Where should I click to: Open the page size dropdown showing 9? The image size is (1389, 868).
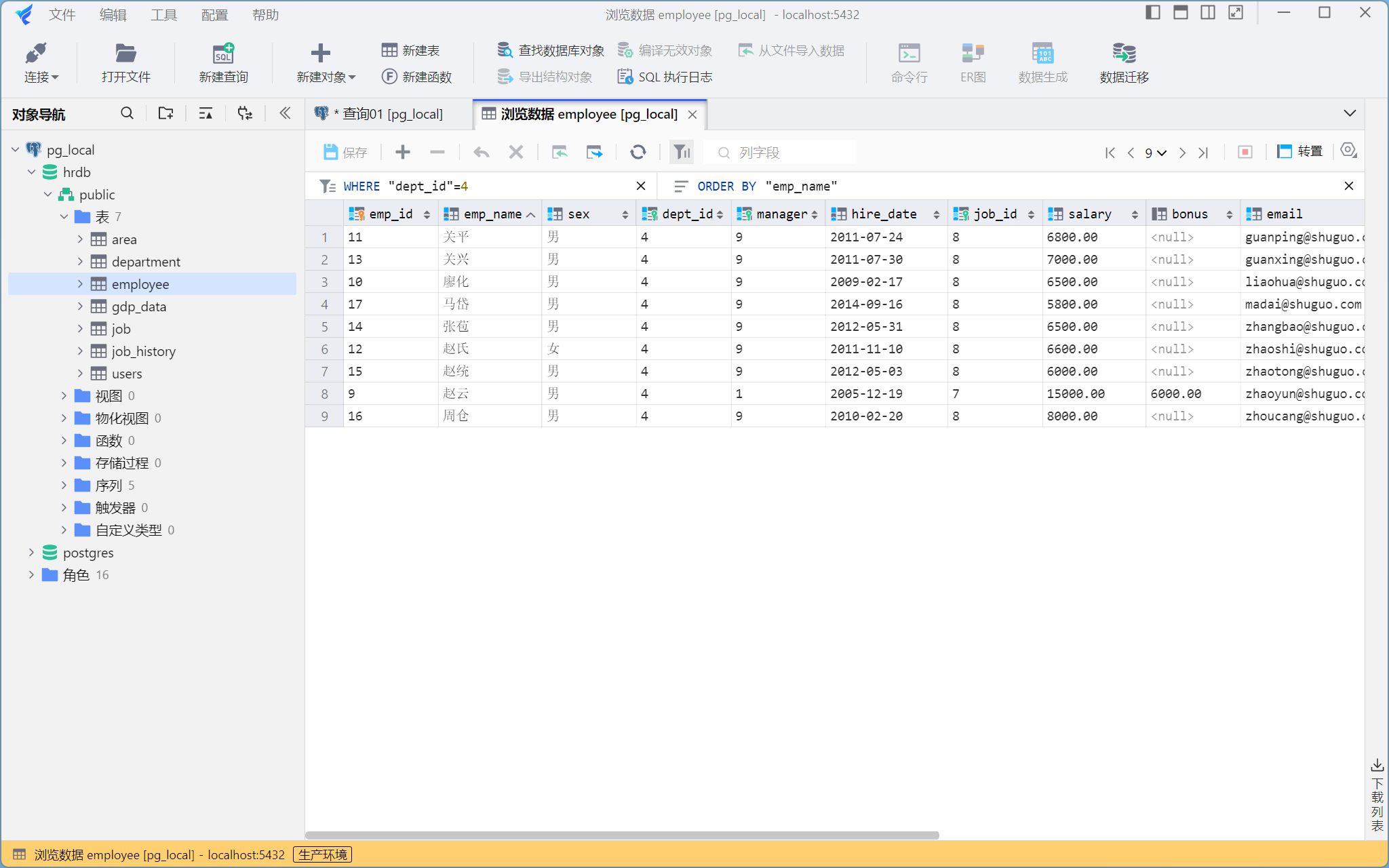click(1155, 153)
